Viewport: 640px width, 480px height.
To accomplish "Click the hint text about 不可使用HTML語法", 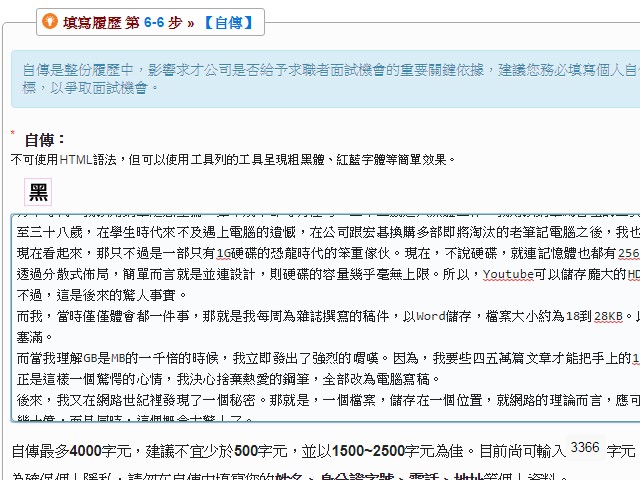I will [x=235, y=159].
